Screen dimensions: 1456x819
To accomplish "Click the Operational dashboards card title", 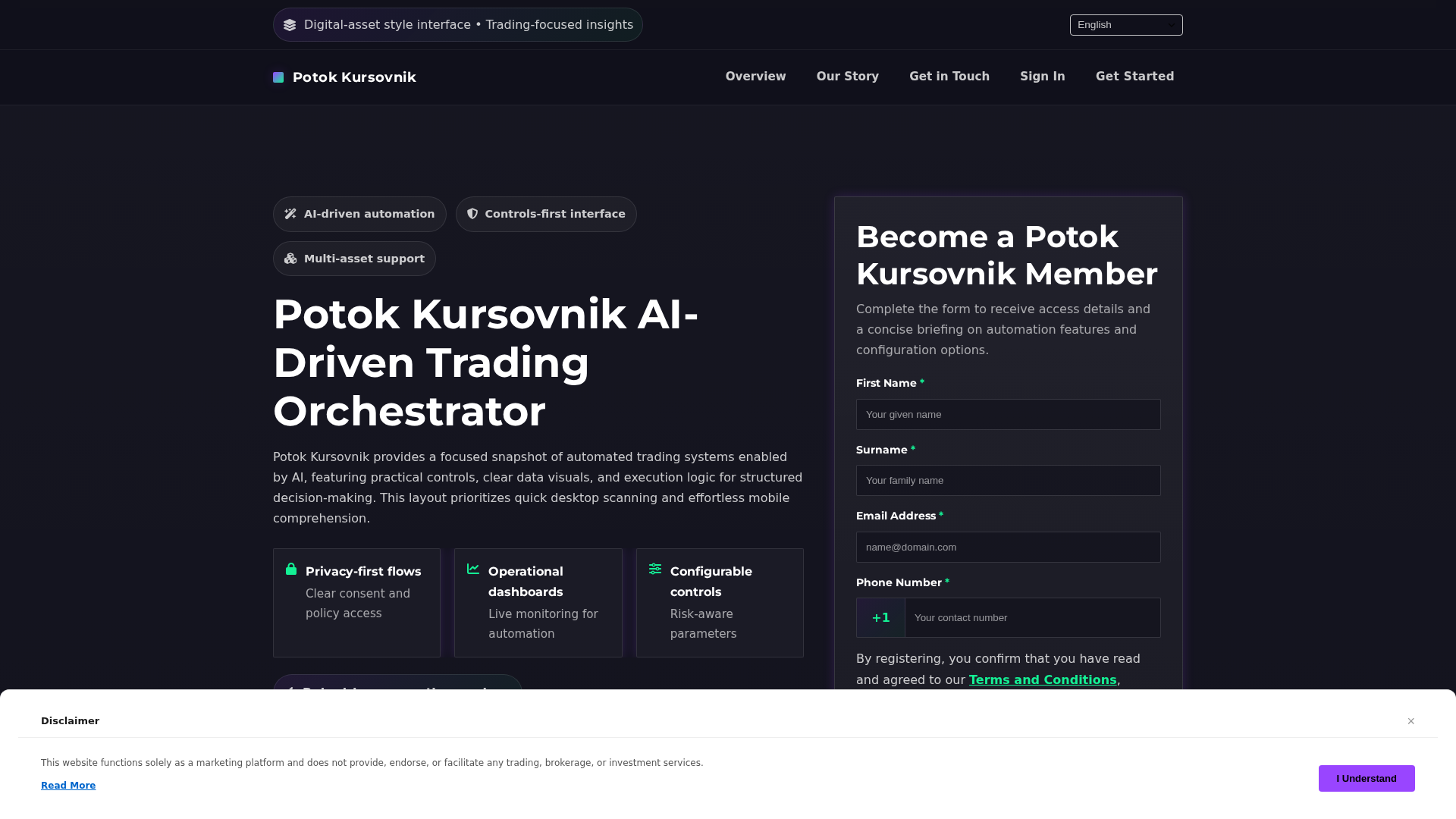I will 526,582.
